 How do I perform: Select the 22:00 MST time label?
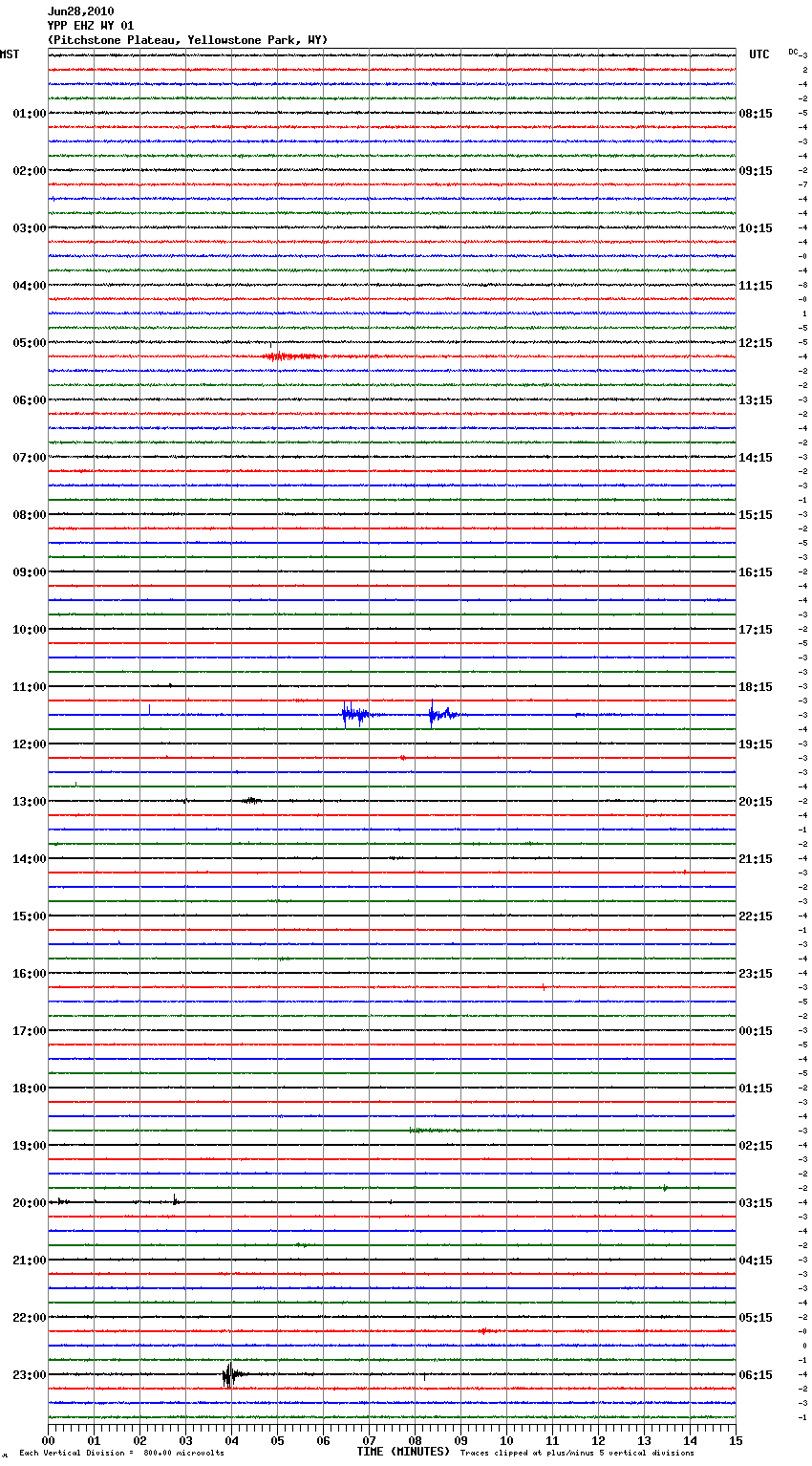coord(30,1318)
